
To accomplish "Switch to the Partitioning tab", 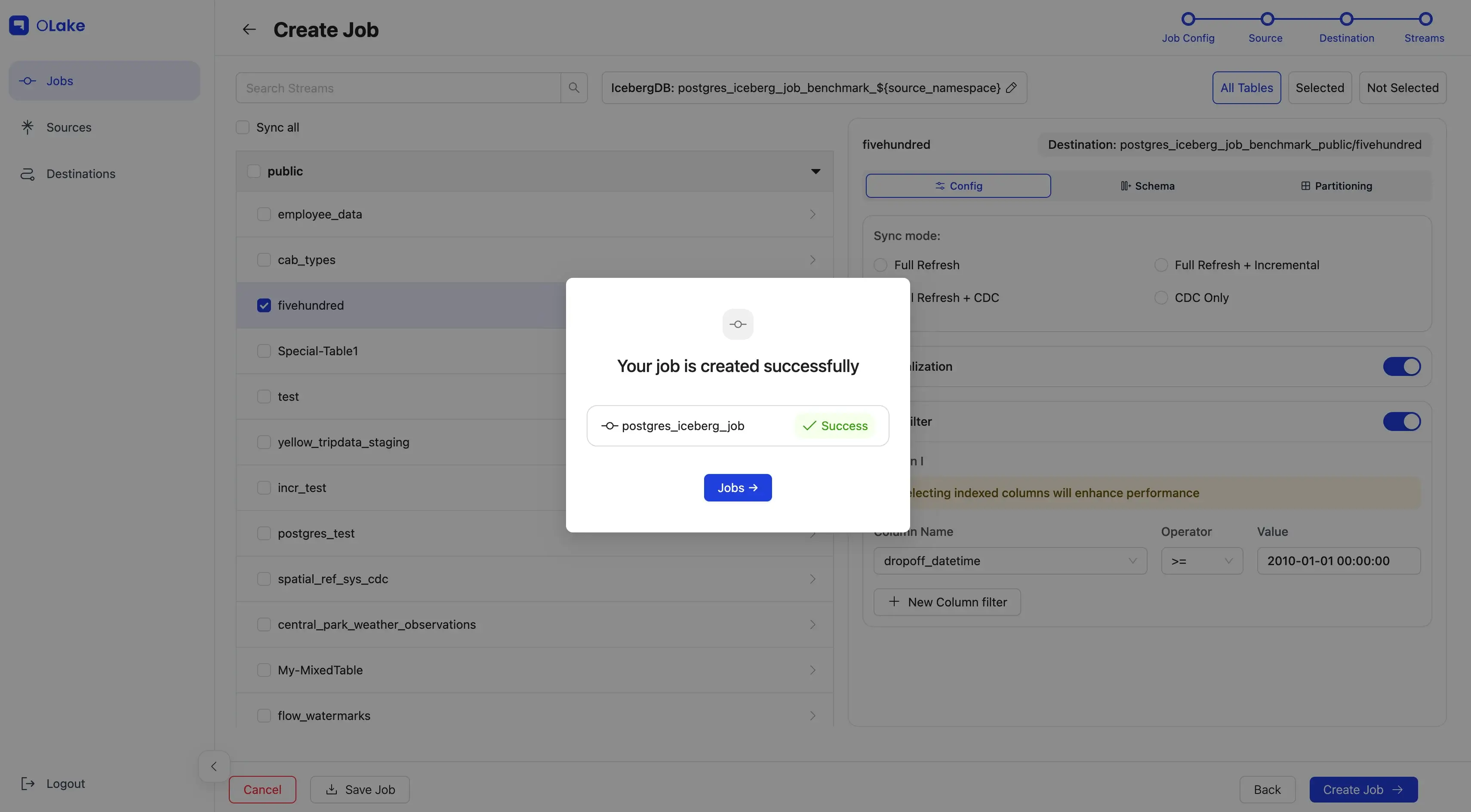I will (x=1336, y=186).
